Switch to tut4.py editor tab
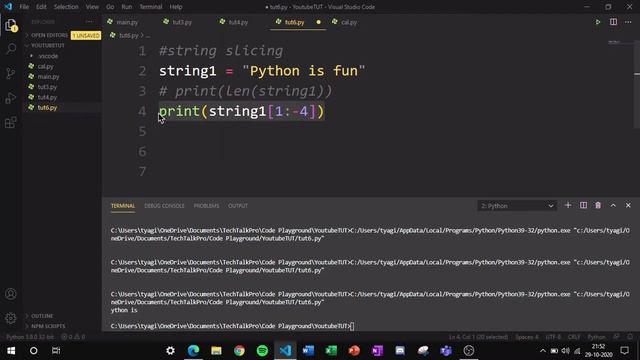 pos(238,22)
